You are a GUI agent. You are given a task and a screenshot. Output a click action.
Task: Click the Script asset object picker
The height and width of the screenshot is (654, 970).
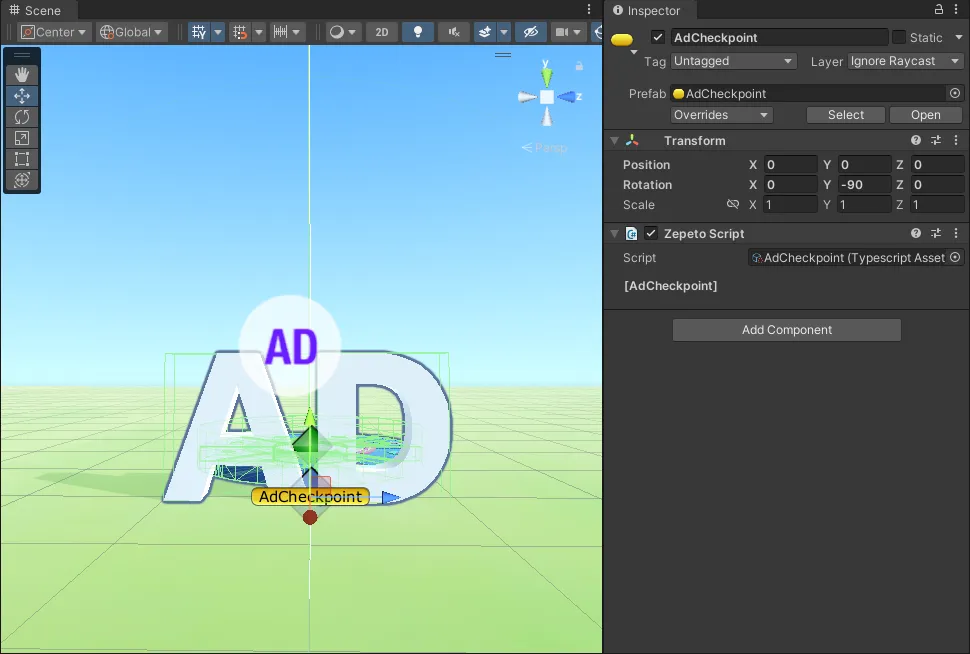[955, 257]
